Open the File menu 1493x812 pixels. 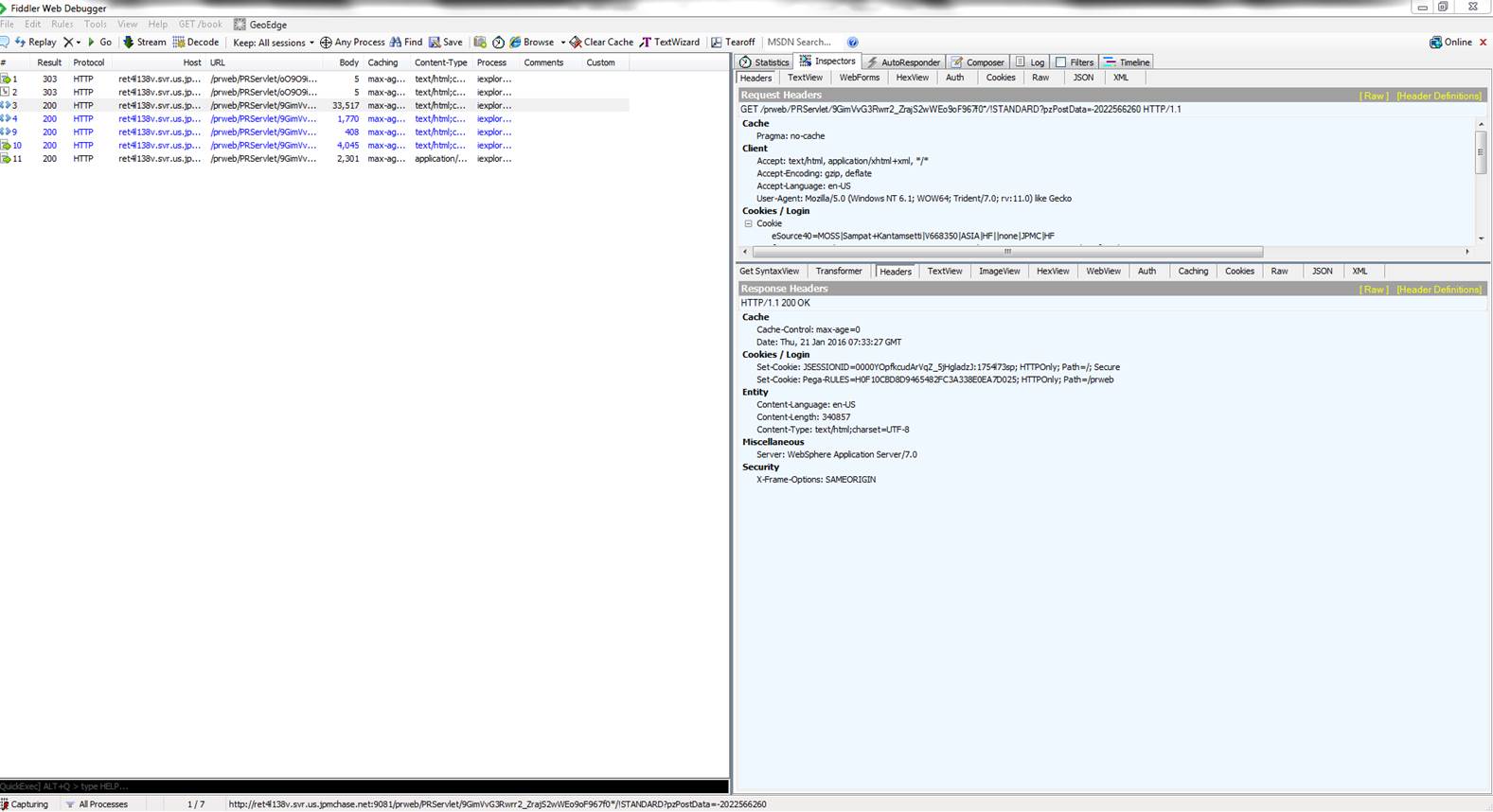click(8, 25)
